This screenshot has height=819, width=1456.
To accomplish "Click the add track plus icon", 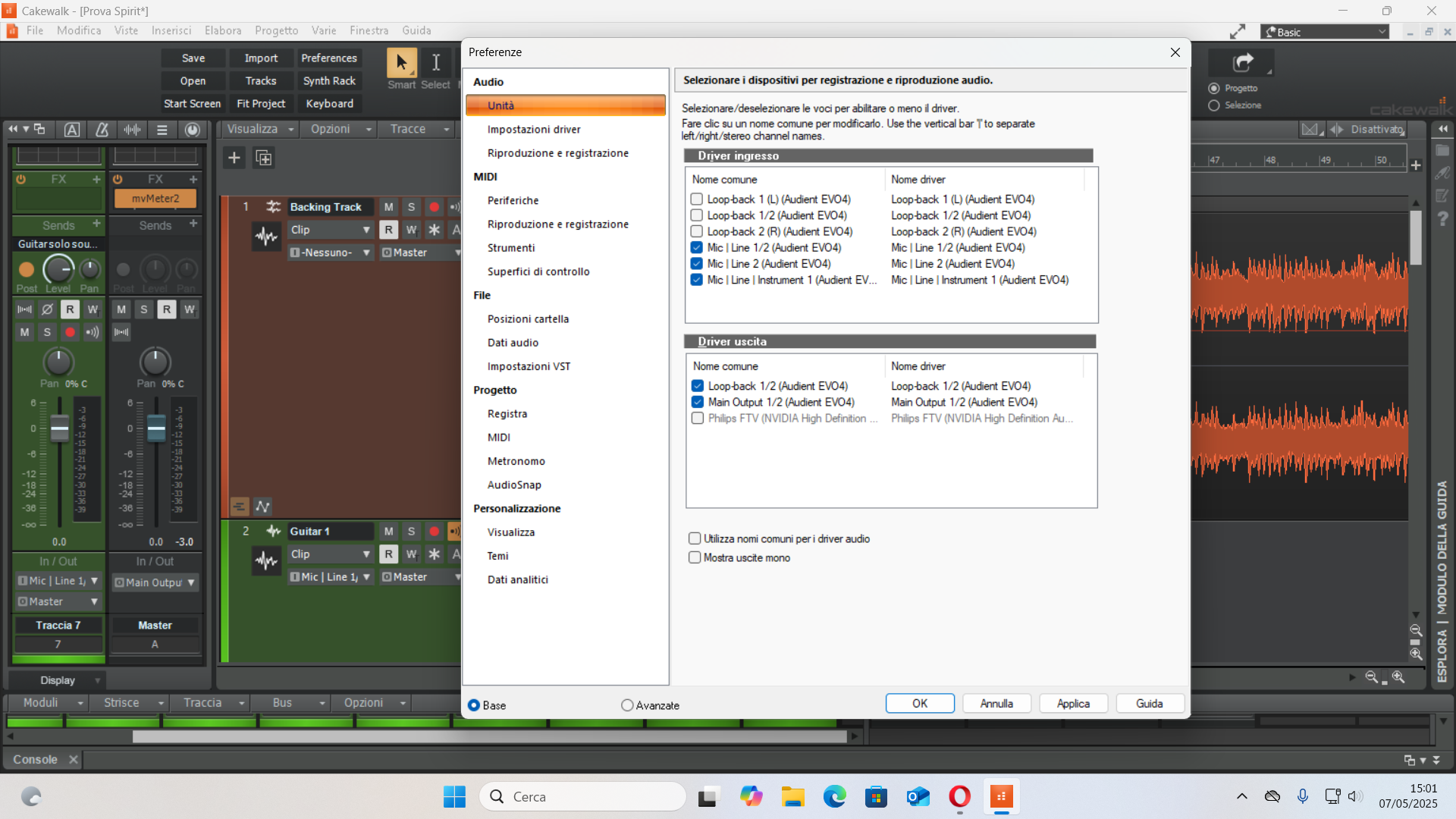I will pyautogui.click(x=234, y=158).
